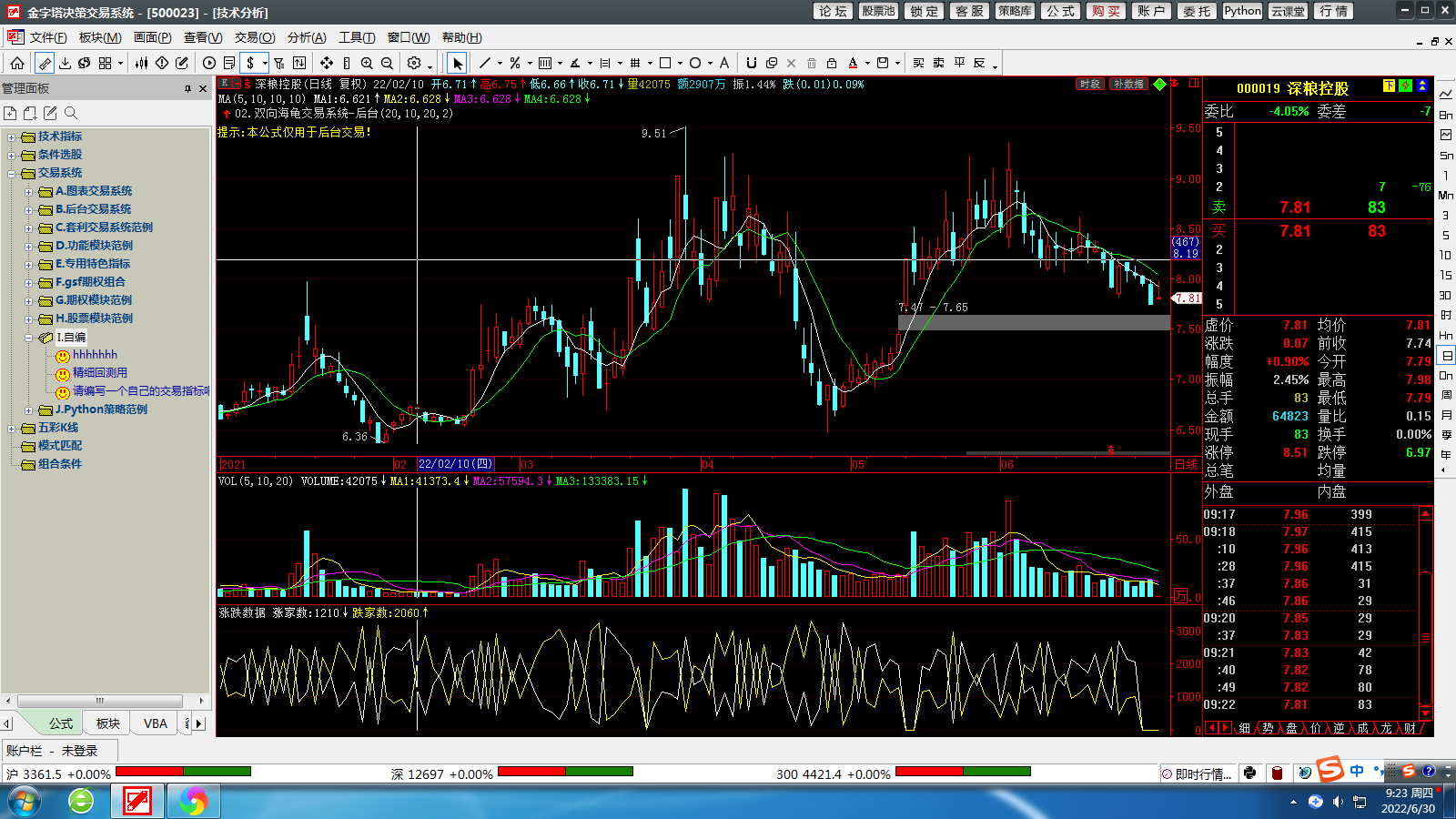Click the new formula icon in management panel
This screenshot has height=819, width=1456.
[x=10, y=113]
